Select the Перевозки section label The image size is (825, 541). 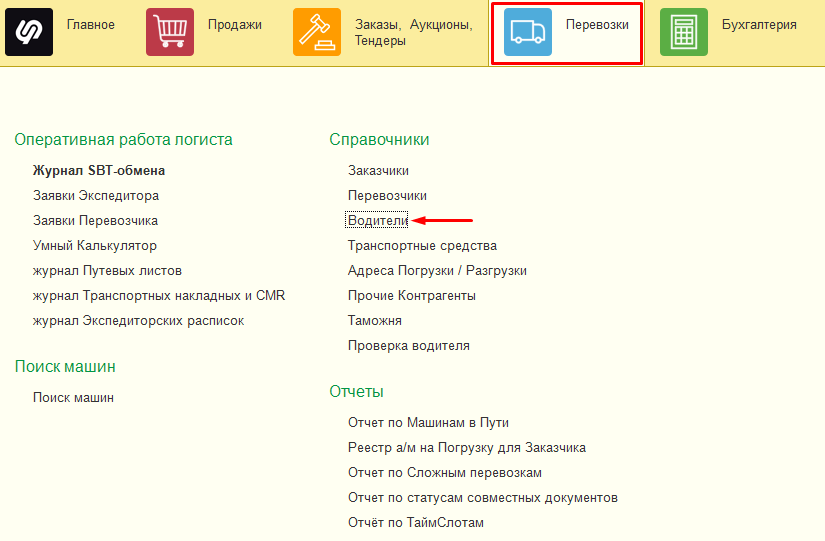point(597,25)
